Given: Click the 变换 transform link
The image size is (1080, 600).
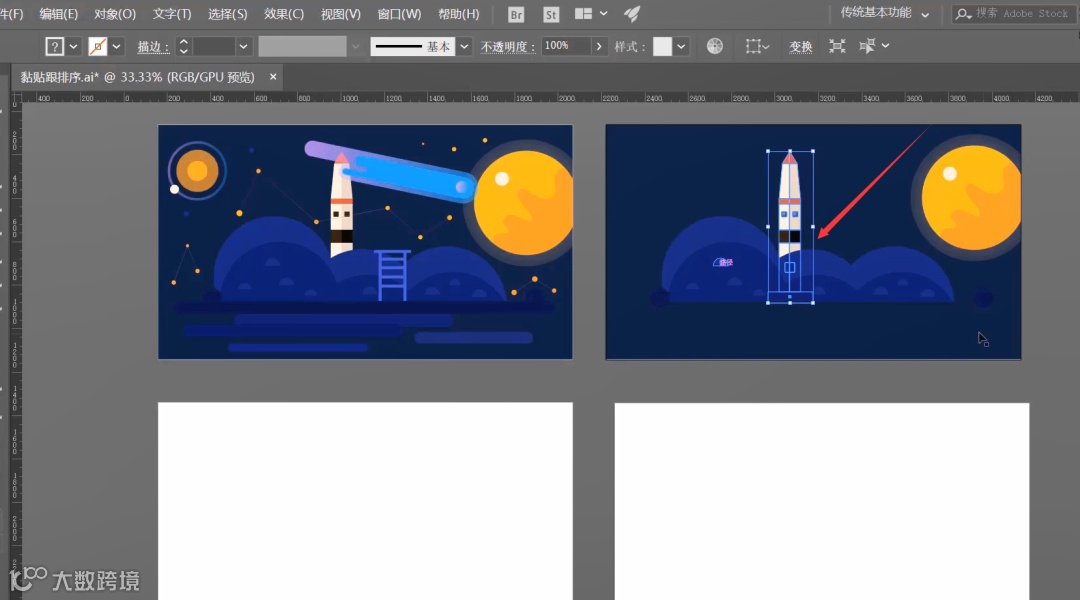Looking at the screenshot, I should (800, 47).
